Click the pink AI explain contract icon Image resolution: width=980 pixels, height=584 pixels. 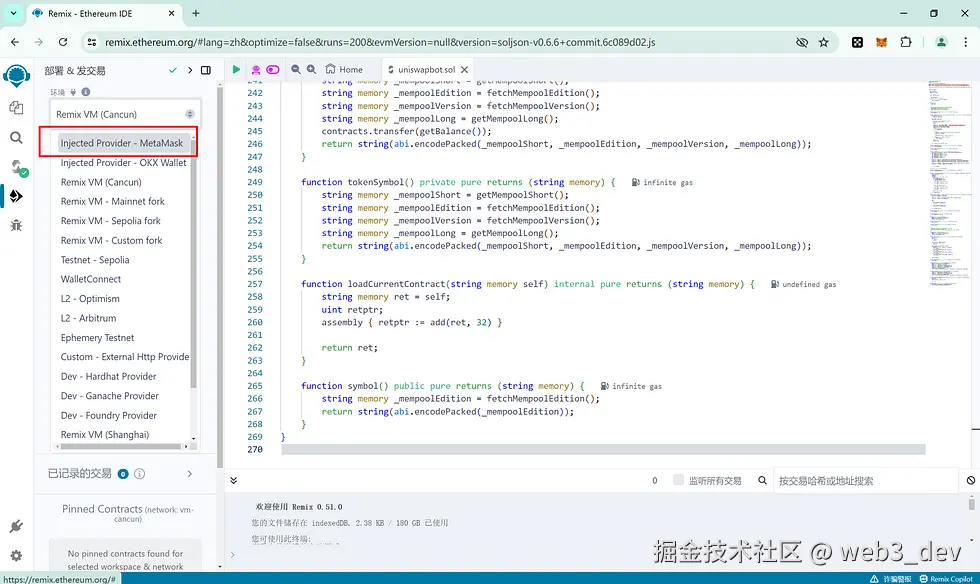pos(256,70)
